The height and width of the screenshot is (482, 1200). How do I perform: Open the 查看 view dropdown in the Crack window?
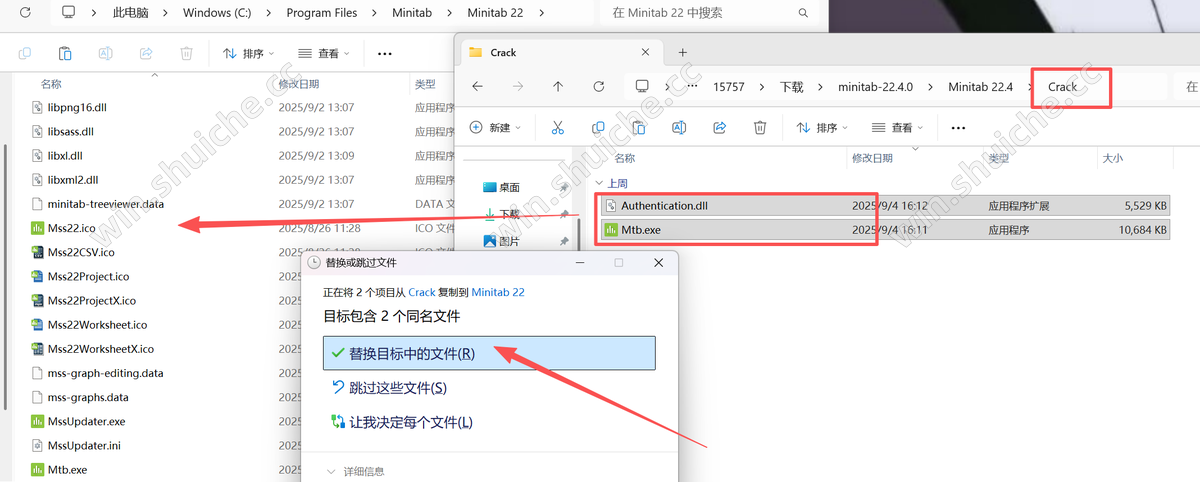click(898, 128)
